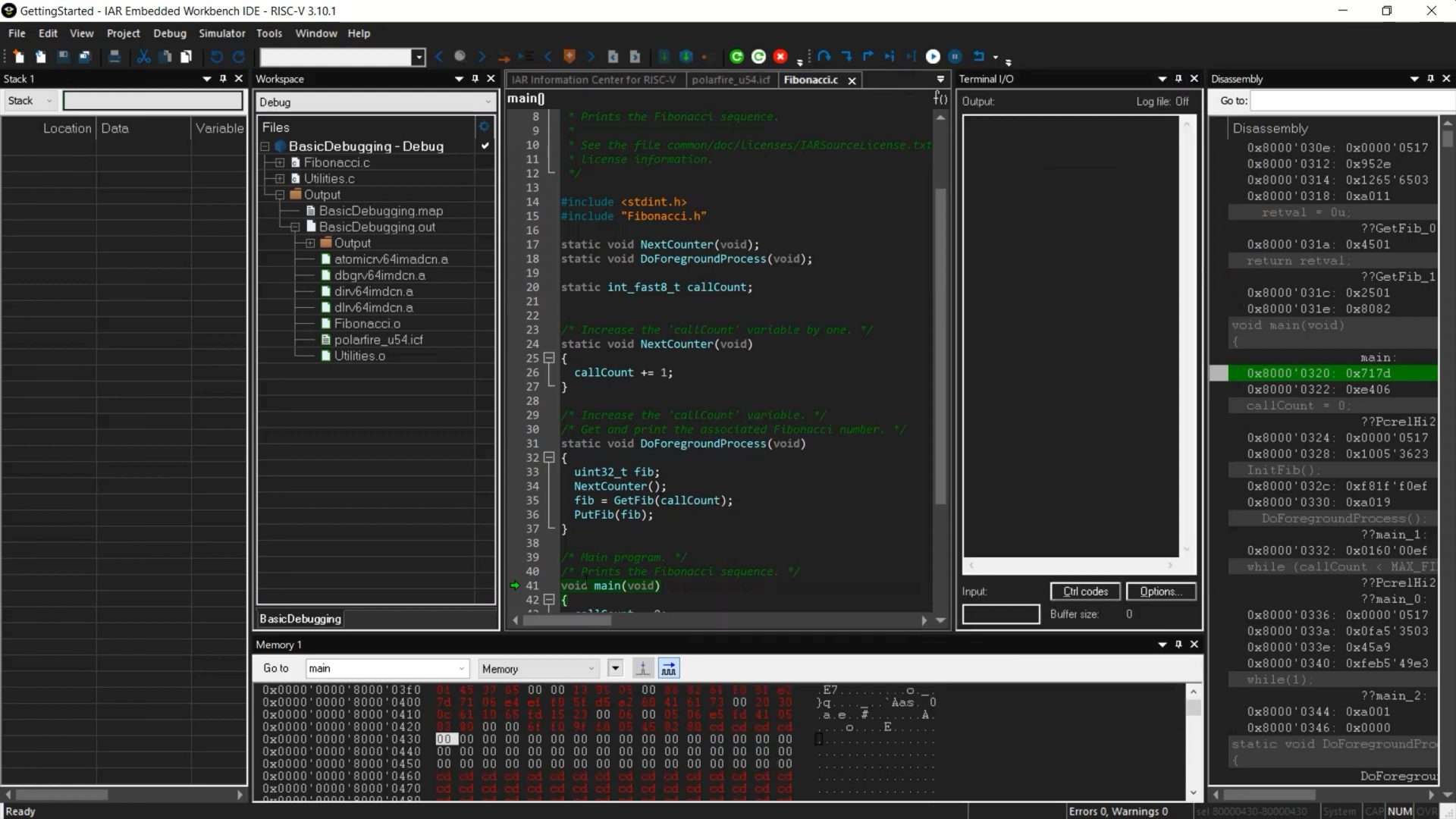Screen dimensions: 1456x819
Task: Click the red Stop Debugging icon
Action: 780,56
